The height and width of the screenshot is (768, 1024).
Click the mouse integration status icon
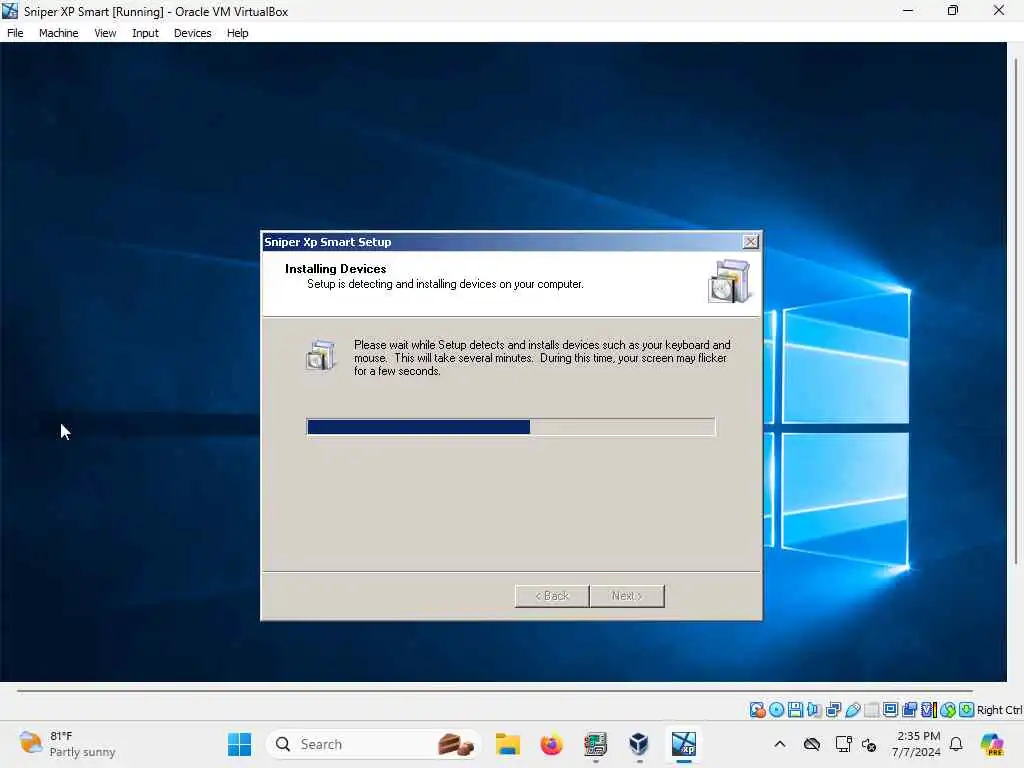(x=948, y=710)
